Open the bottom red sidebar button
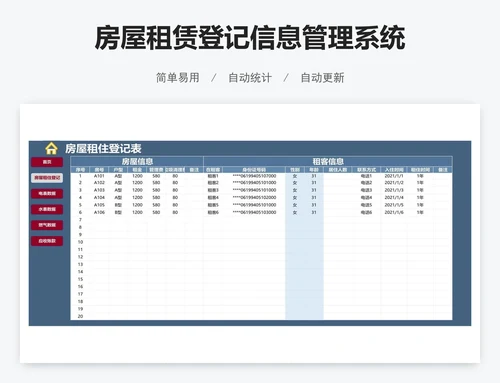 (47, 241)
